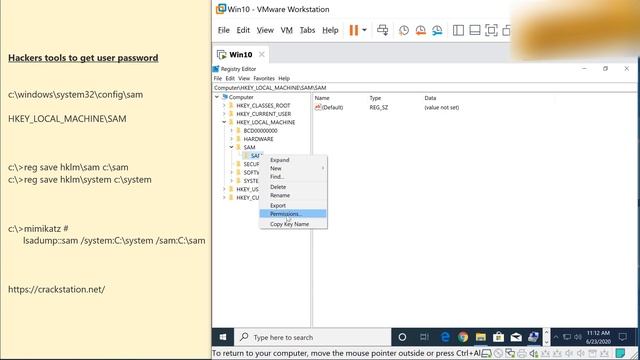Open the Registry Editor View menu
Screen dimensions: 640x360
point(244,78)
